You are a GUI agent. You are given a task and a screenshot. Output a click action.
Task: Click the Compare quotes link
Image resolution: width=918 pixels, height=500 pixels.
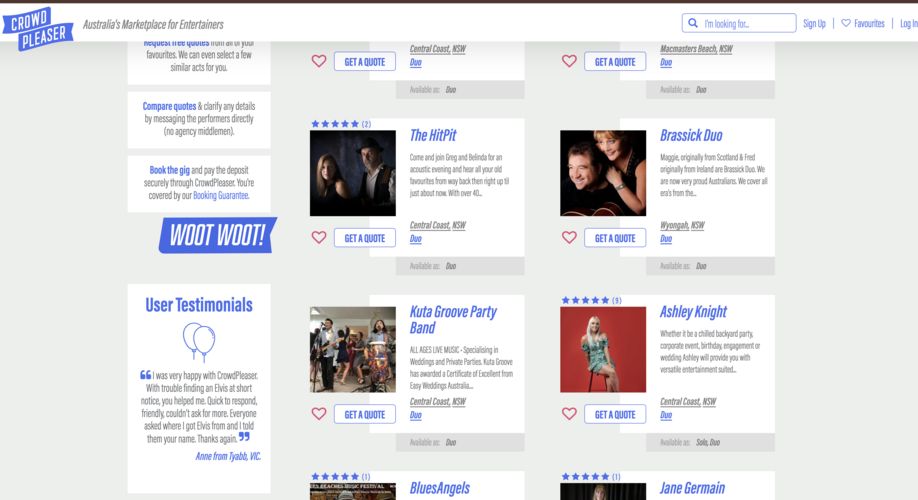point(169,106)
